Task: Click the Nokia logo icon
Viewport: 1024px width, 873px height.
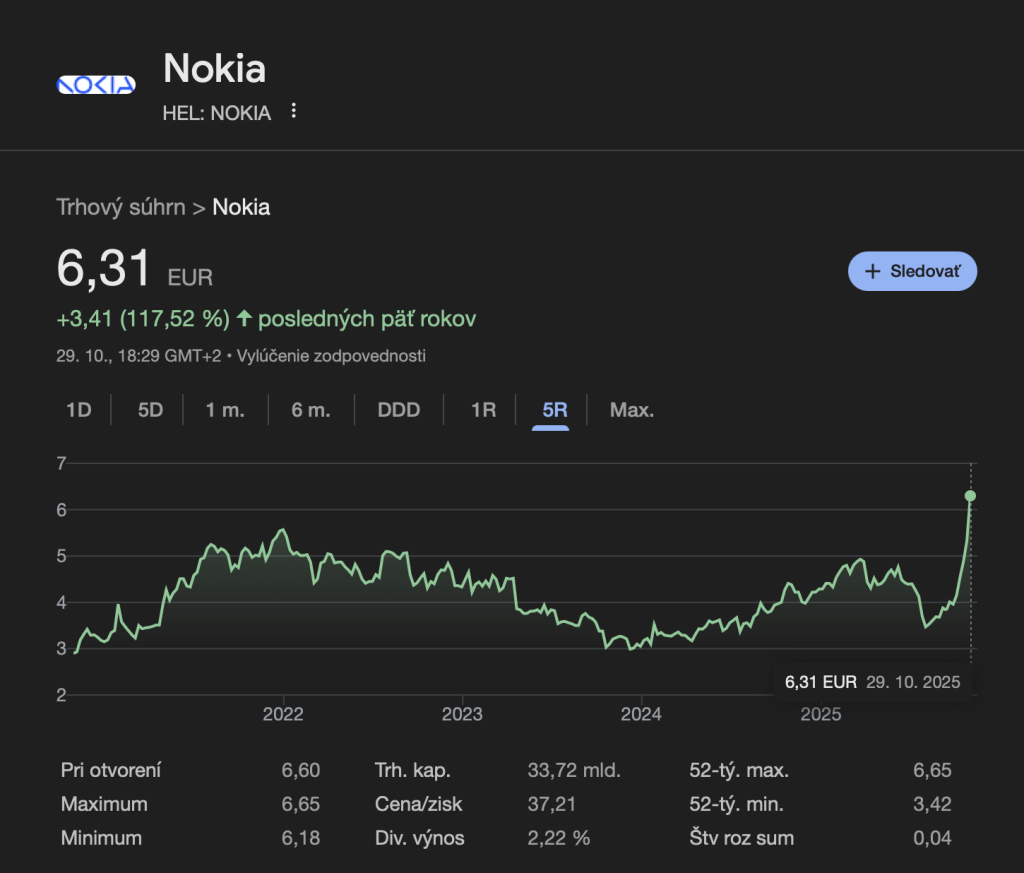Action: 96,85
